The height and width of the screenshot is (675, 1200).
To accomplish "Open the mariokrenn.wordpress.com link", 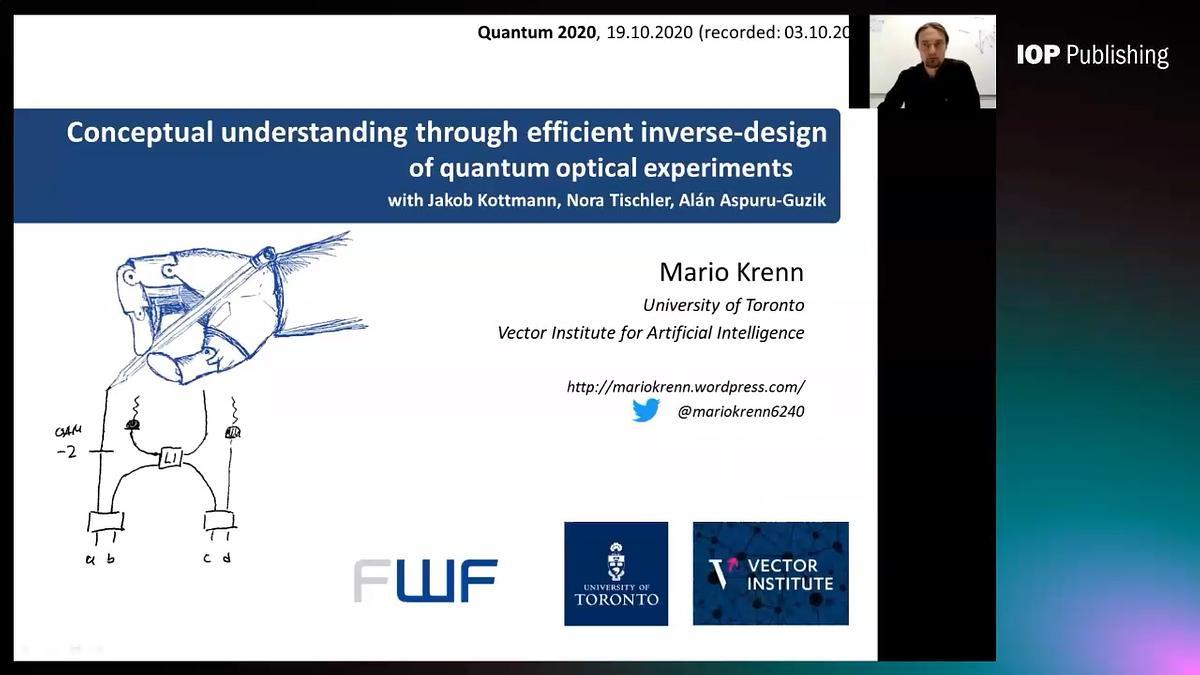I will point(685,386).
